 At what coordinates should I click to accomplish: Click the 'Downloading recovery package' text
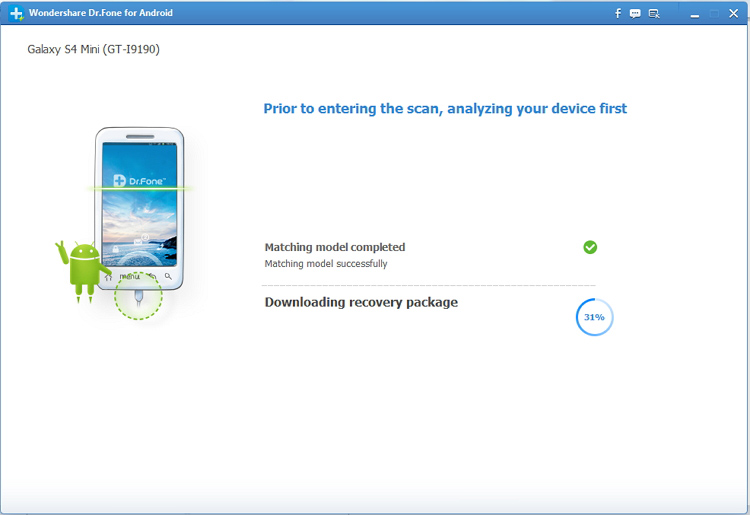(361, 303)
